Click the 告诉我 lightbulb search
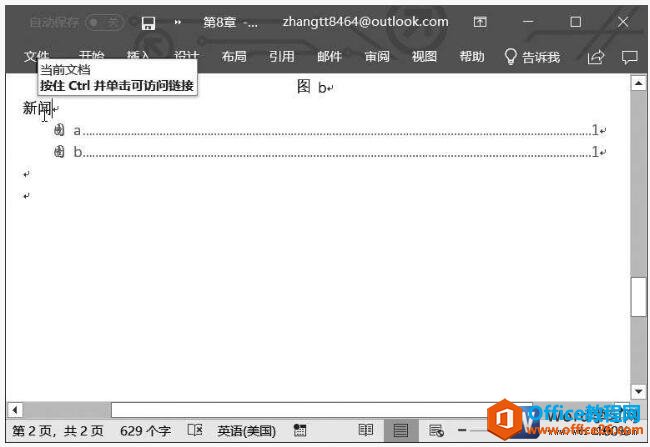 (x=532, y=56)
